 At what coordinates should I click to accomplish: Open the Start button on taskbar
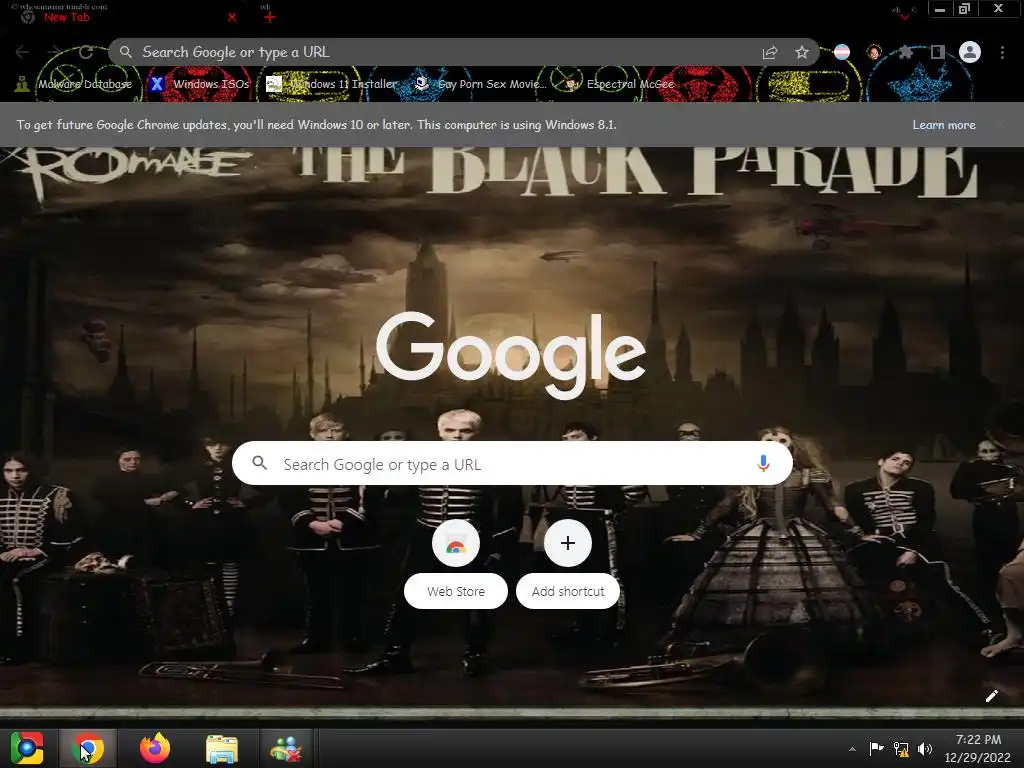27,748
